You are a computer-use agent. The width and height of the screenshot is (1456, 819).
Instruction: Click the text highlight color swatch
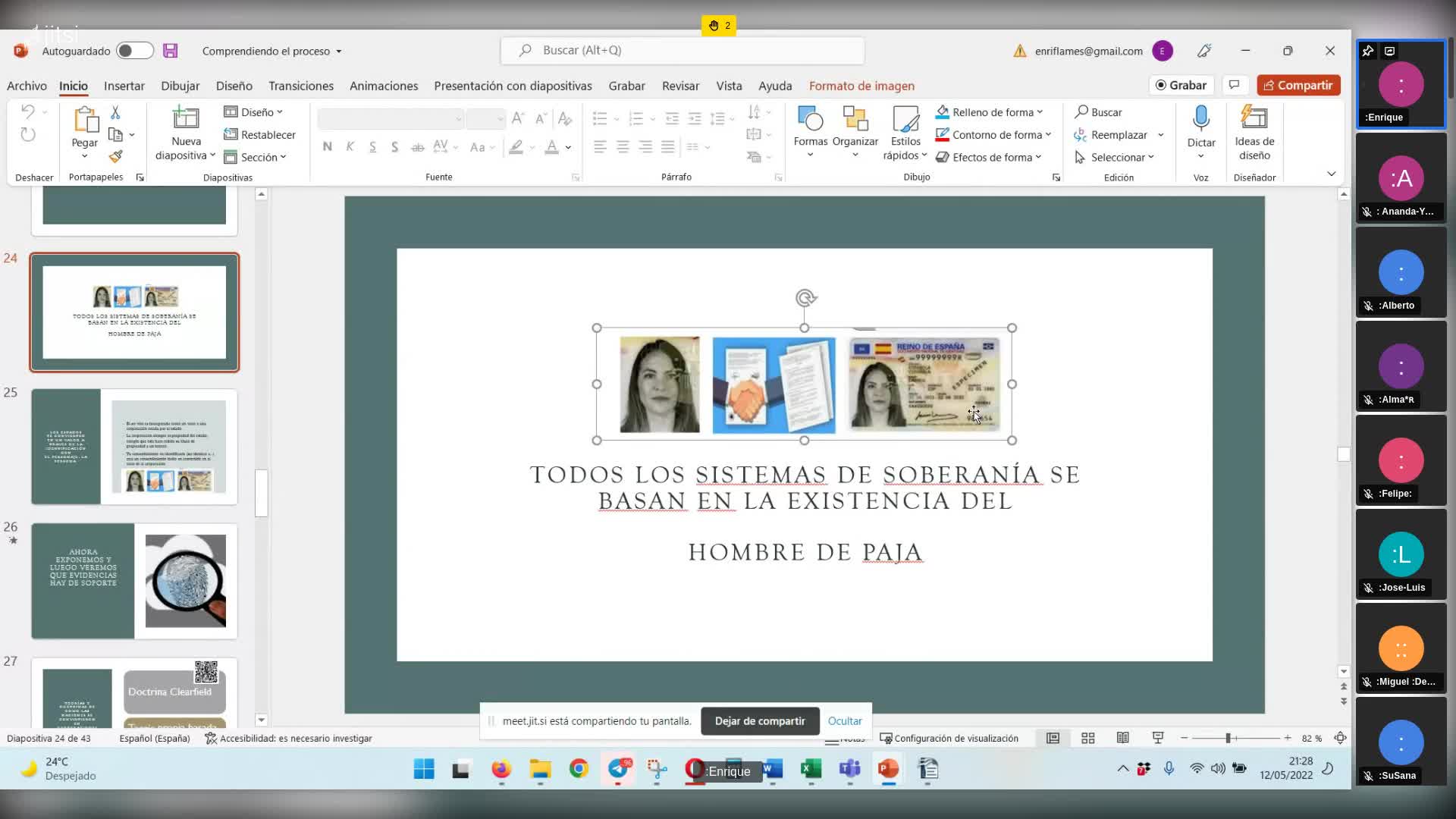click(x=516, y=147)
